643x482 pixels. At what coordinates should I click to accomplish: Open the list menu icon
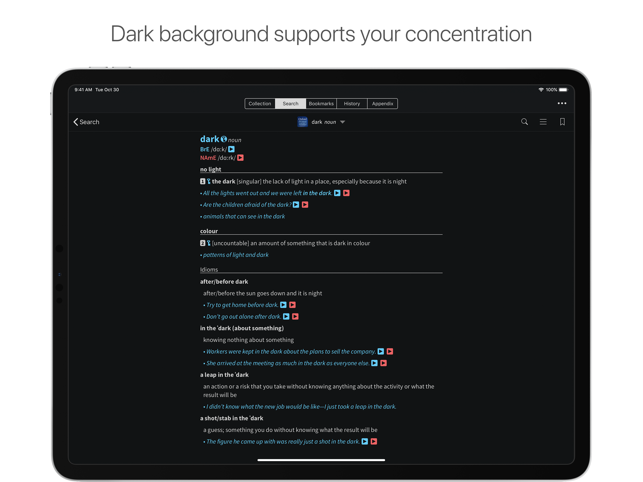pyautogui.click(x=543, y=122)
